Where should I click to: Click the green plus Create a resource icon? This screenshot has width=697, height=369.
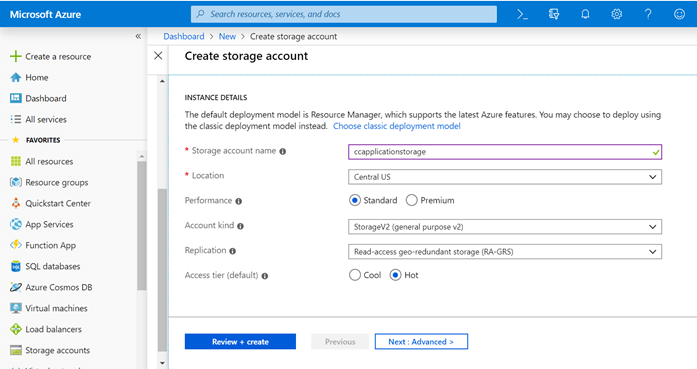point(16,56)
